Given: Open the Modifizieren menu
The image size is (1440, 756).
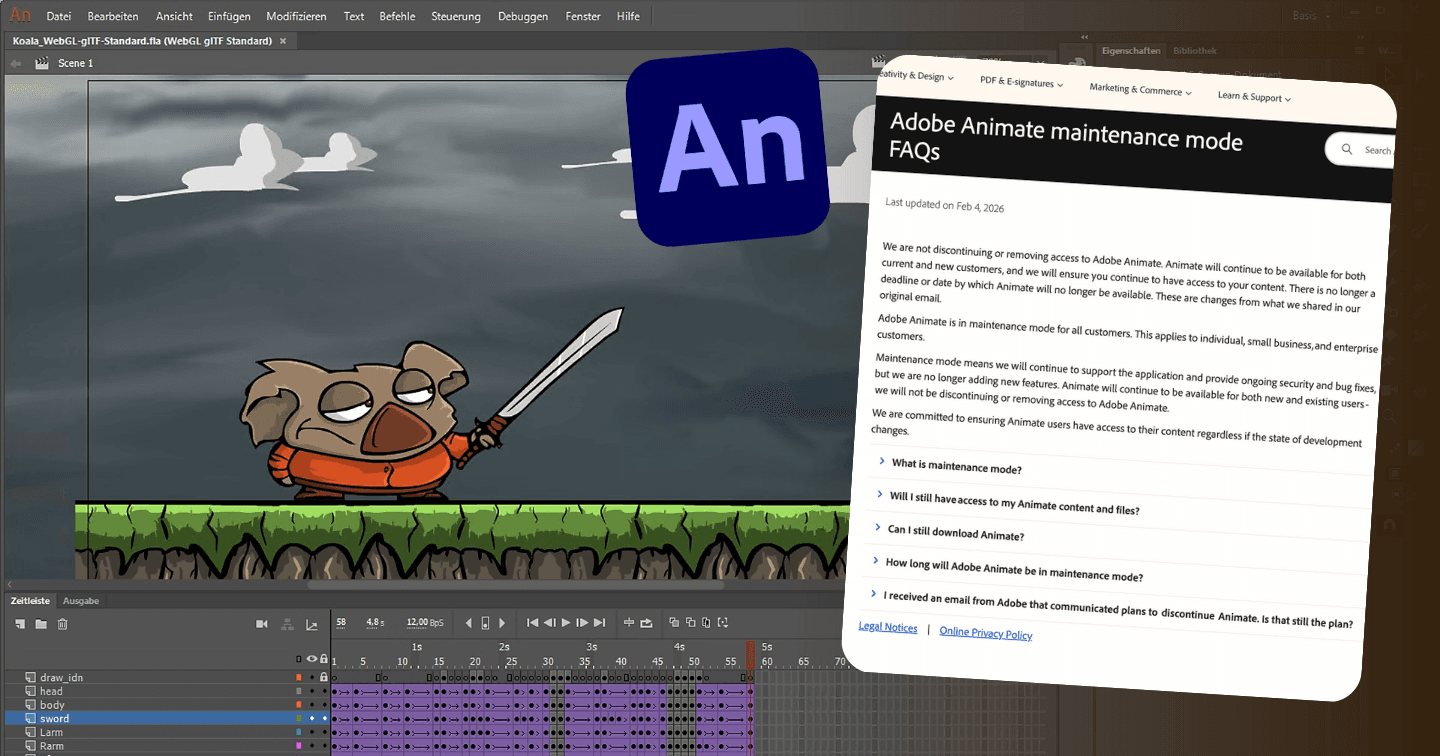Looking at the screenshot, I should tap(296, 16).
